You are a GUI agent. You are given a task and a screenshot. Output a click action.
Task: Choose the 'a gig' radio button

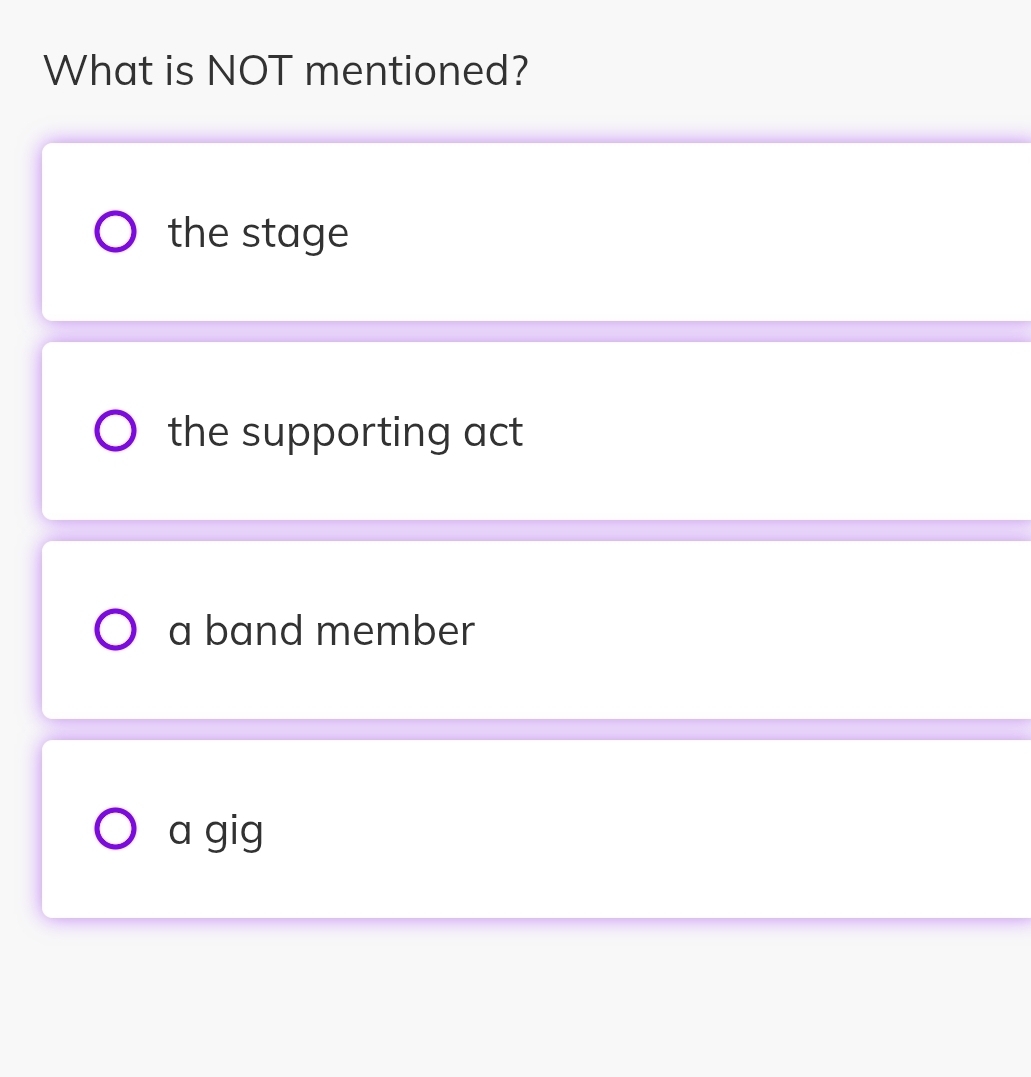(115, 829)
